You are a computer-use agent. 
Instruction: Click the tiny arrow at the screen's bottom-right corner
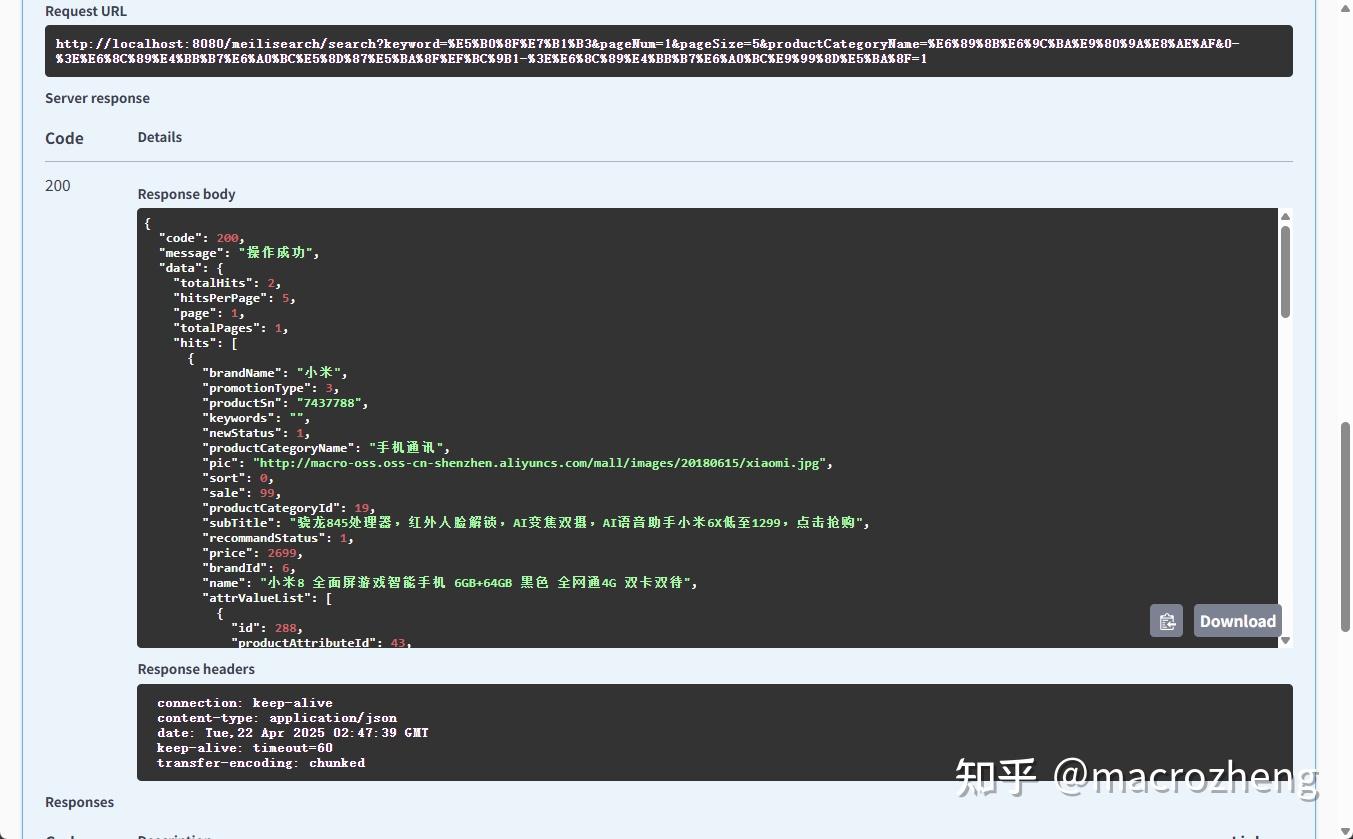(1345, 830)
